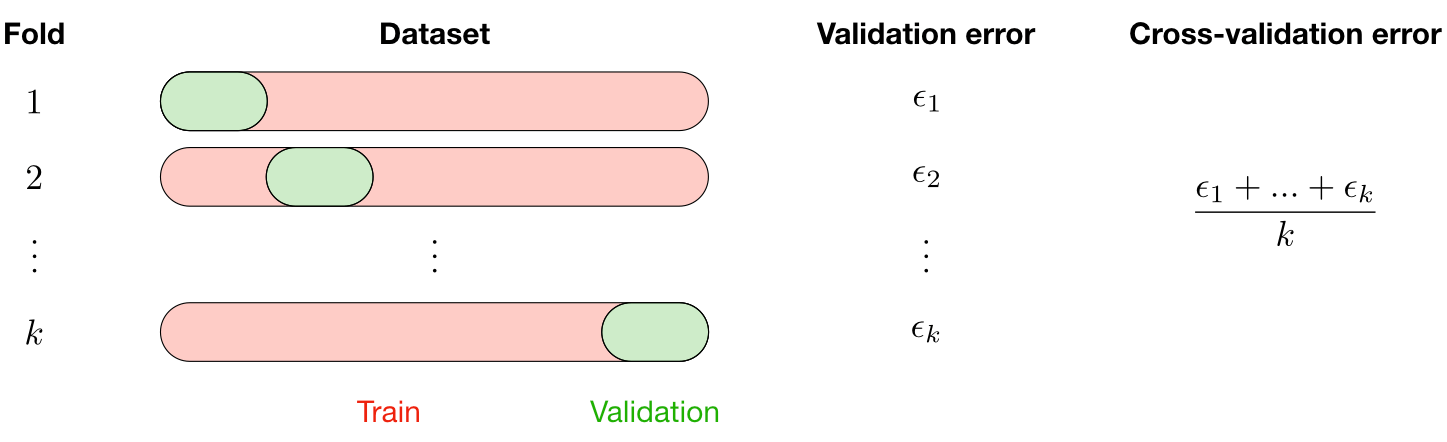Screen dimensions: 1447x442
Task: Click the fold k label
Action: (33, 331)
